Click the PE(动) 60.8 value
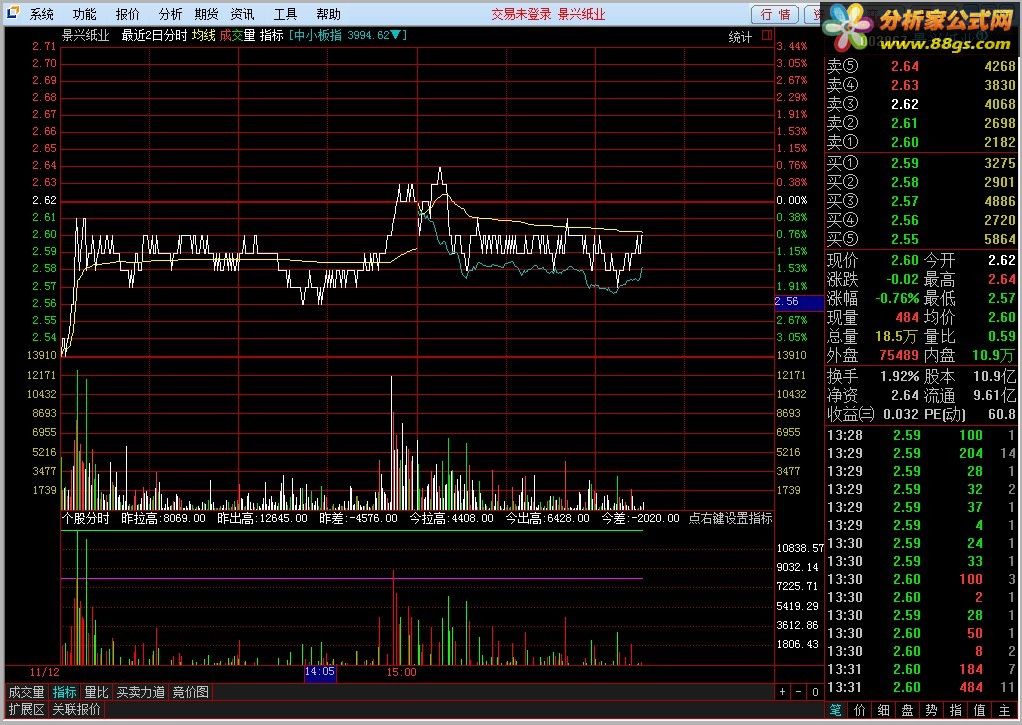The height and width of the screenshot is (725, 1022). (1002, 414)
